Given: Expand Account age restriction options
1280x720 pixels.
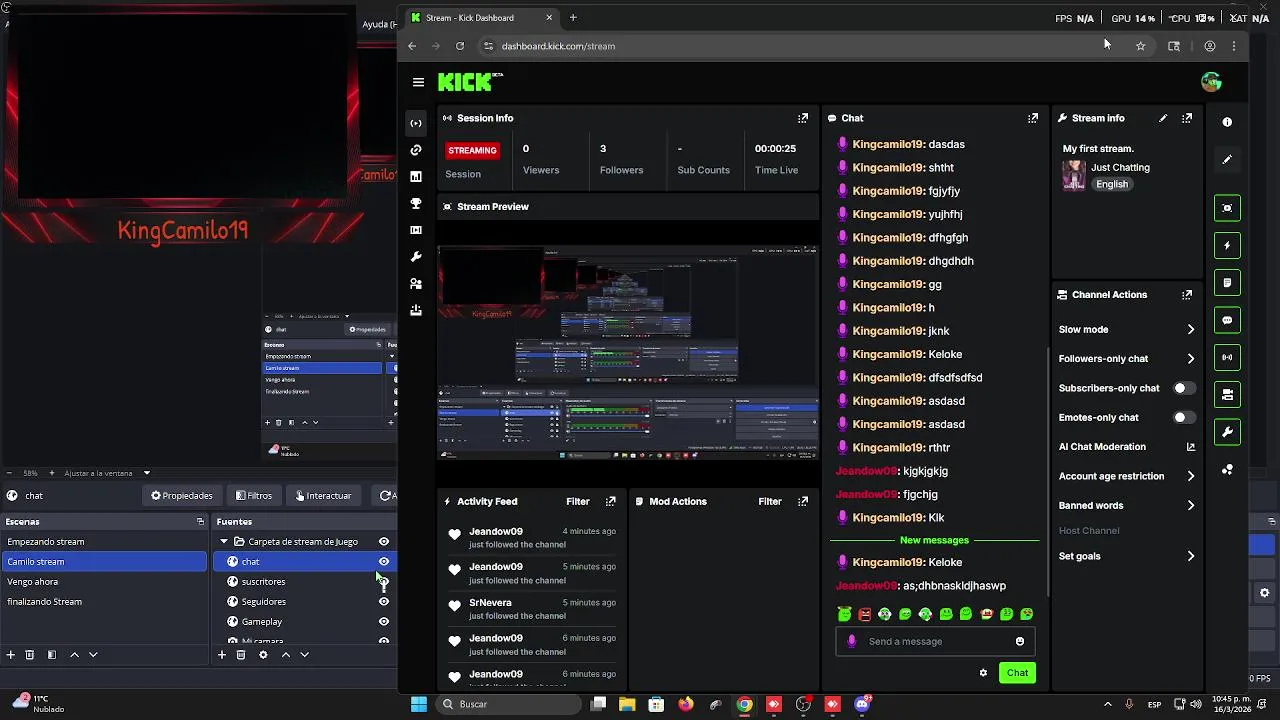Looking at the screenshot, I should (1190, 477).
